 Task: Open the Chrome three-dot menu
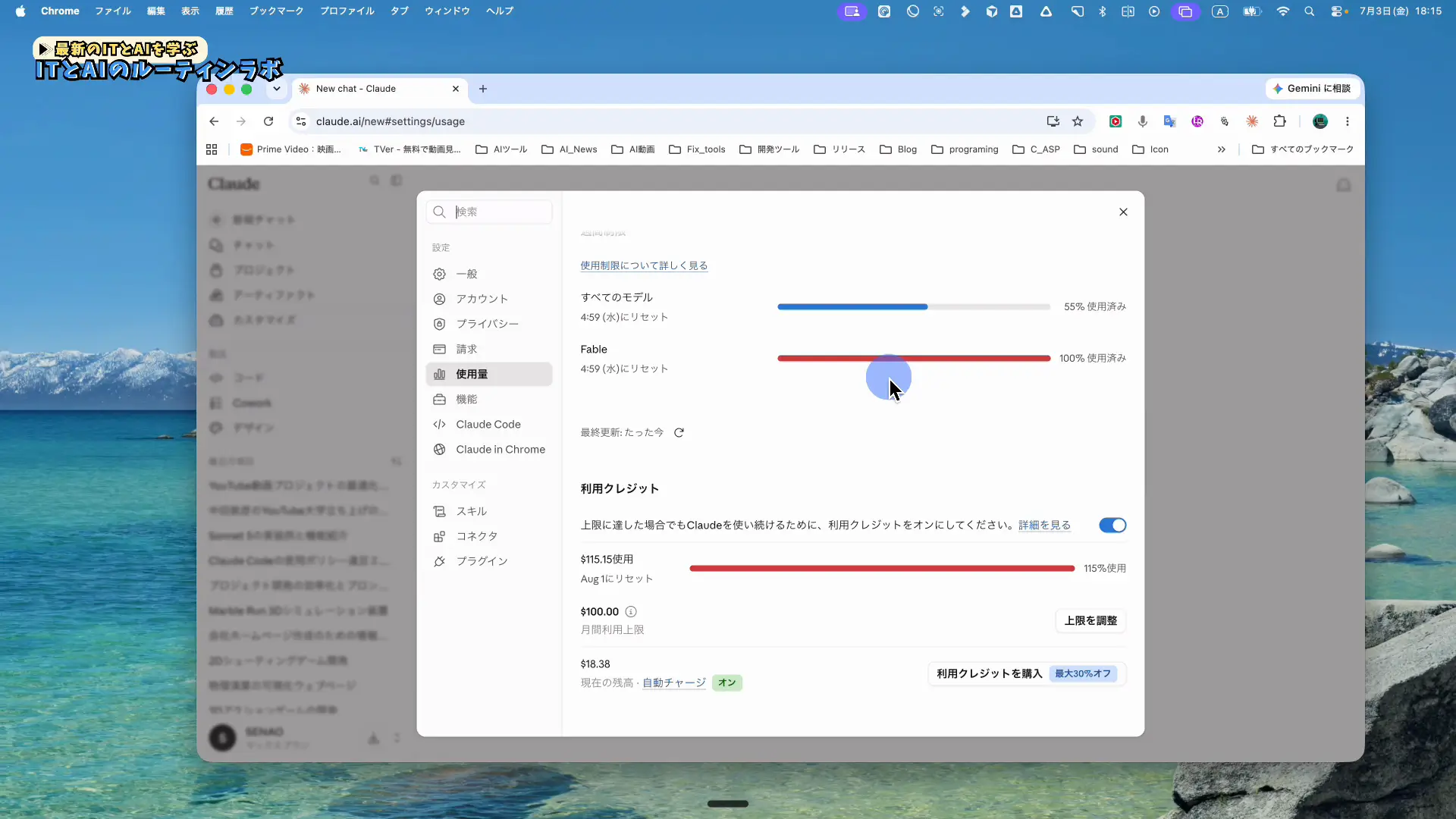click(x=1348, y=121)
